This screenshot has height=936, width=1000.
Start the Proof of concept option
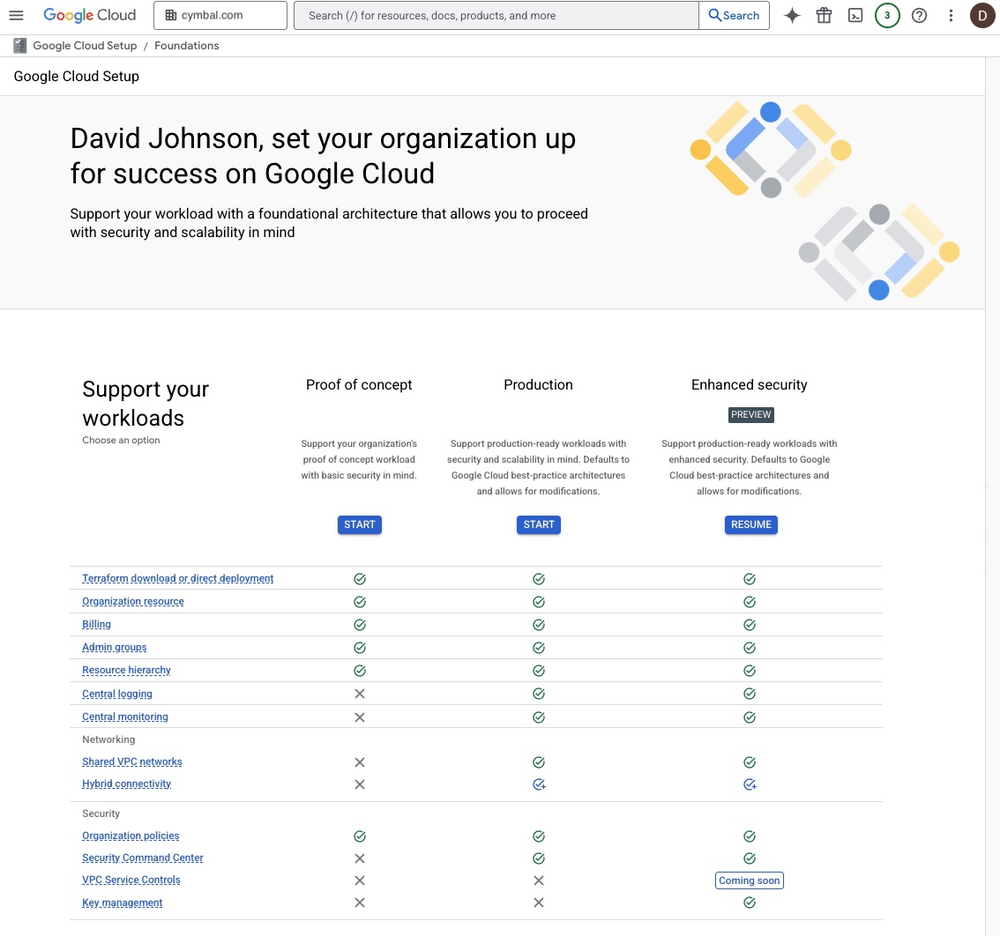[359, 524]
